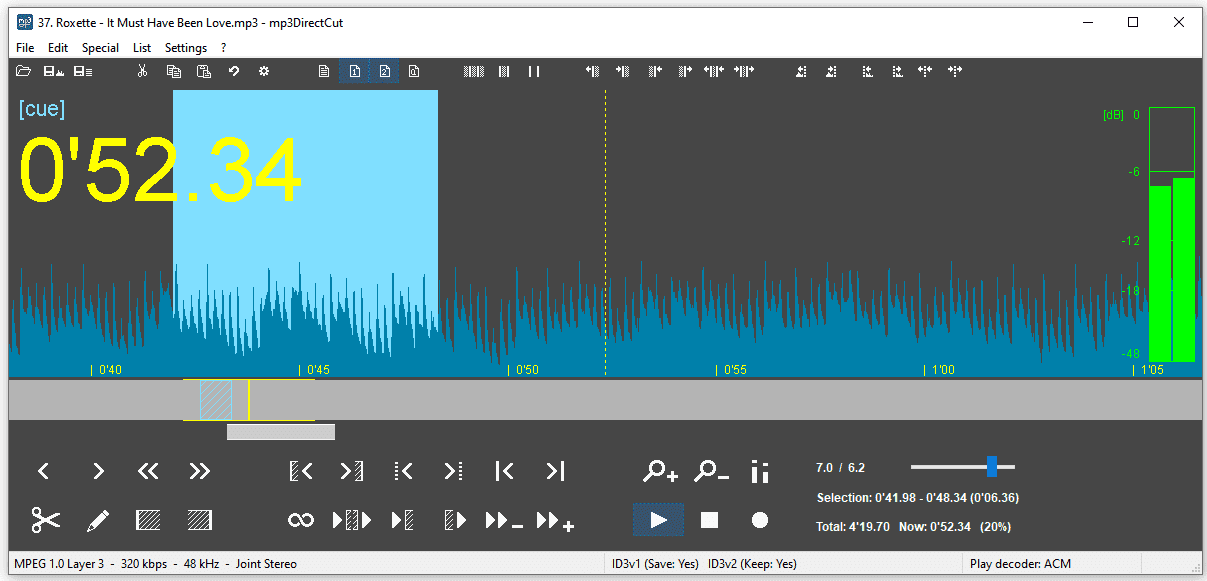
Task: Click the blue slider handle near 7.0 / 6.2
Action: tap(992, 466)
